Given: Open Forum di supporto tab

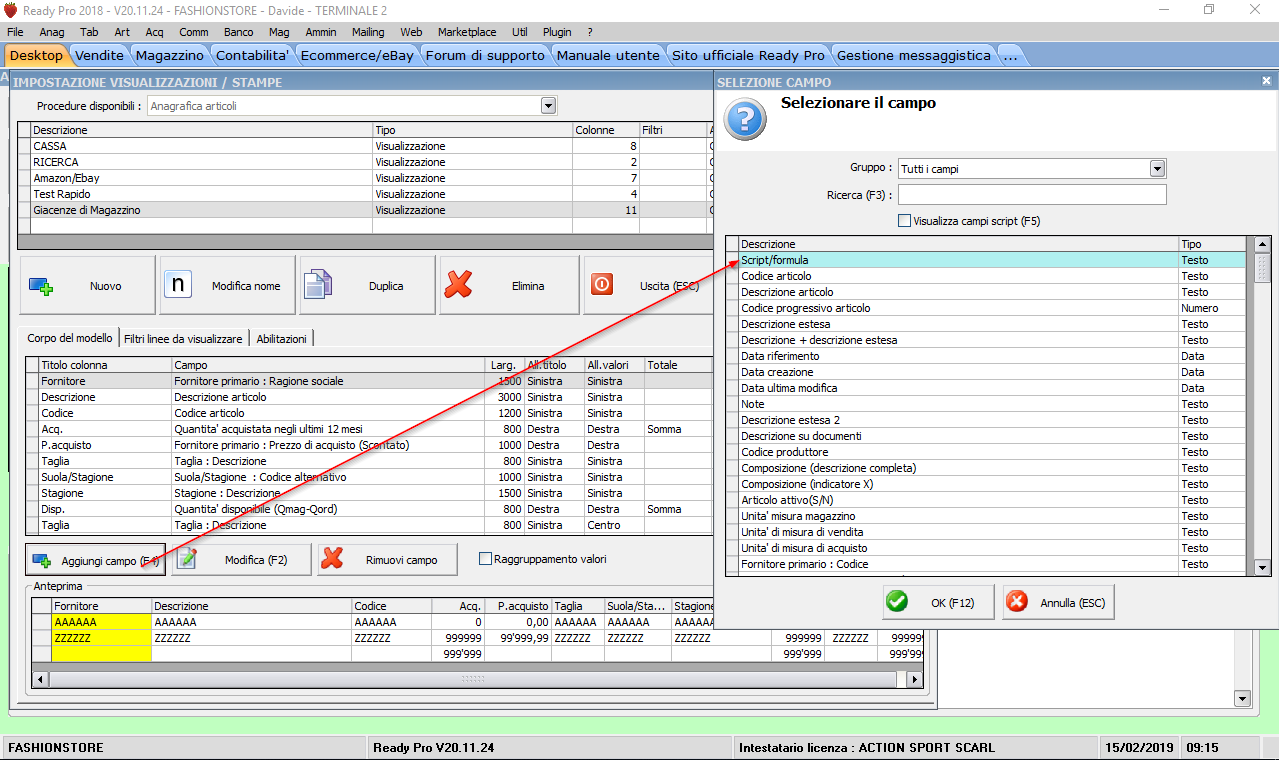Looking at the screenshot, I should (x=486, y=55).
